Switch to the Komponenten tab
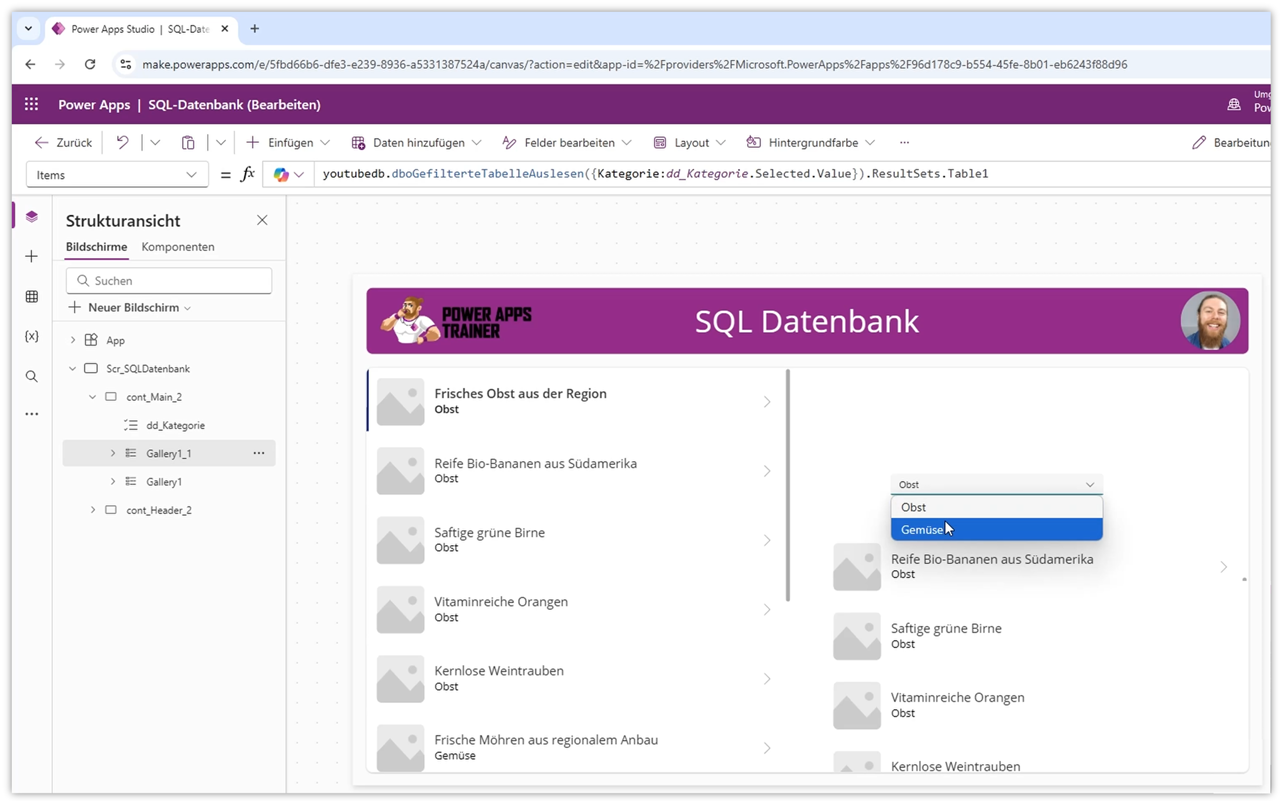 coord(178,247)
